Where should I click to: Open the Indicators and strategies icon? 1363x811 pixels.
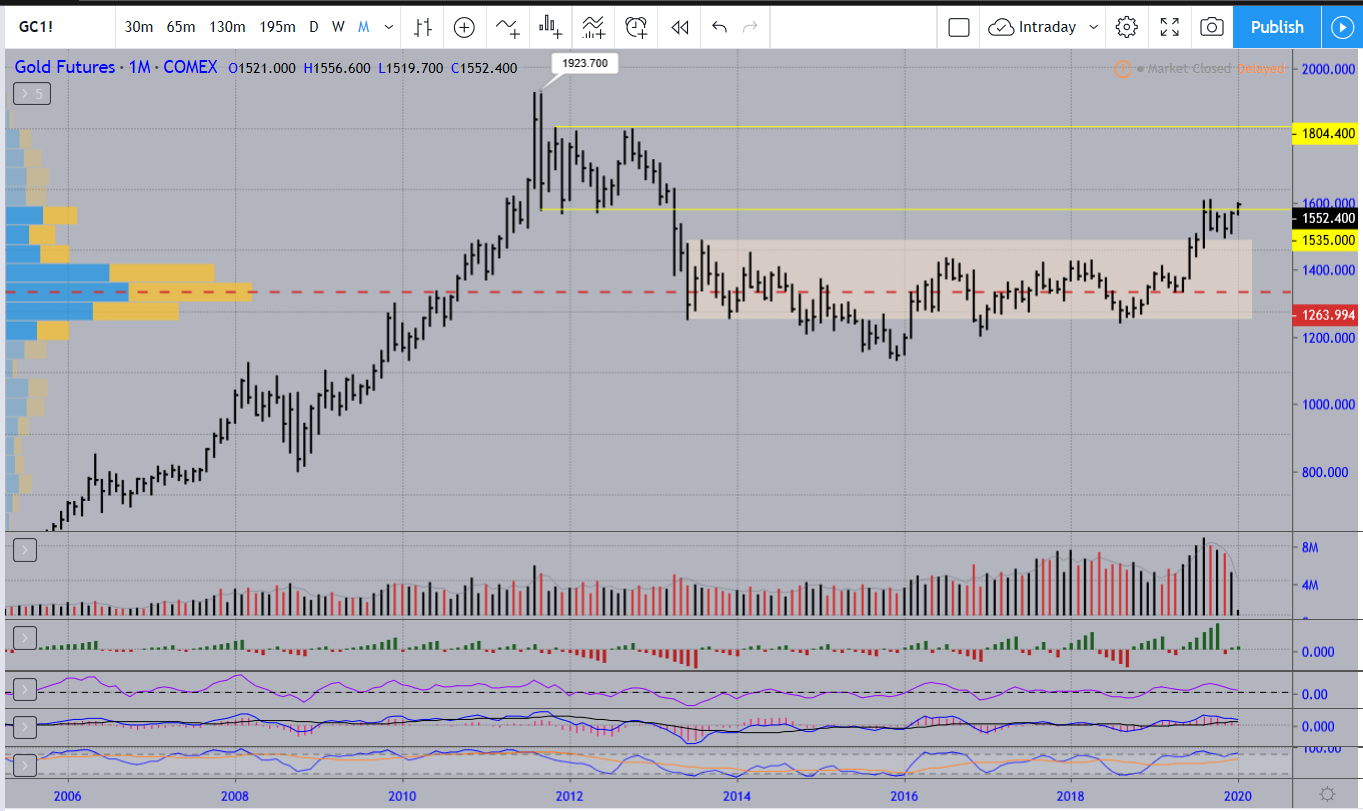click(x=508, y=27)
